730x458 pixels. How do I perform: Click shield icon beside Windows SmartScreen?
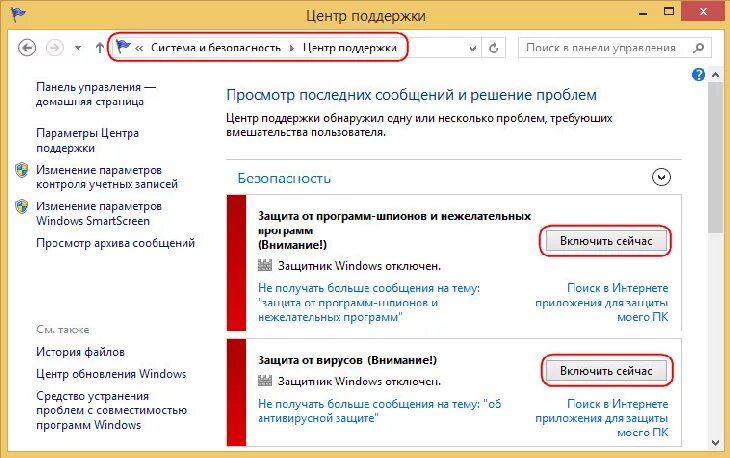21,206
